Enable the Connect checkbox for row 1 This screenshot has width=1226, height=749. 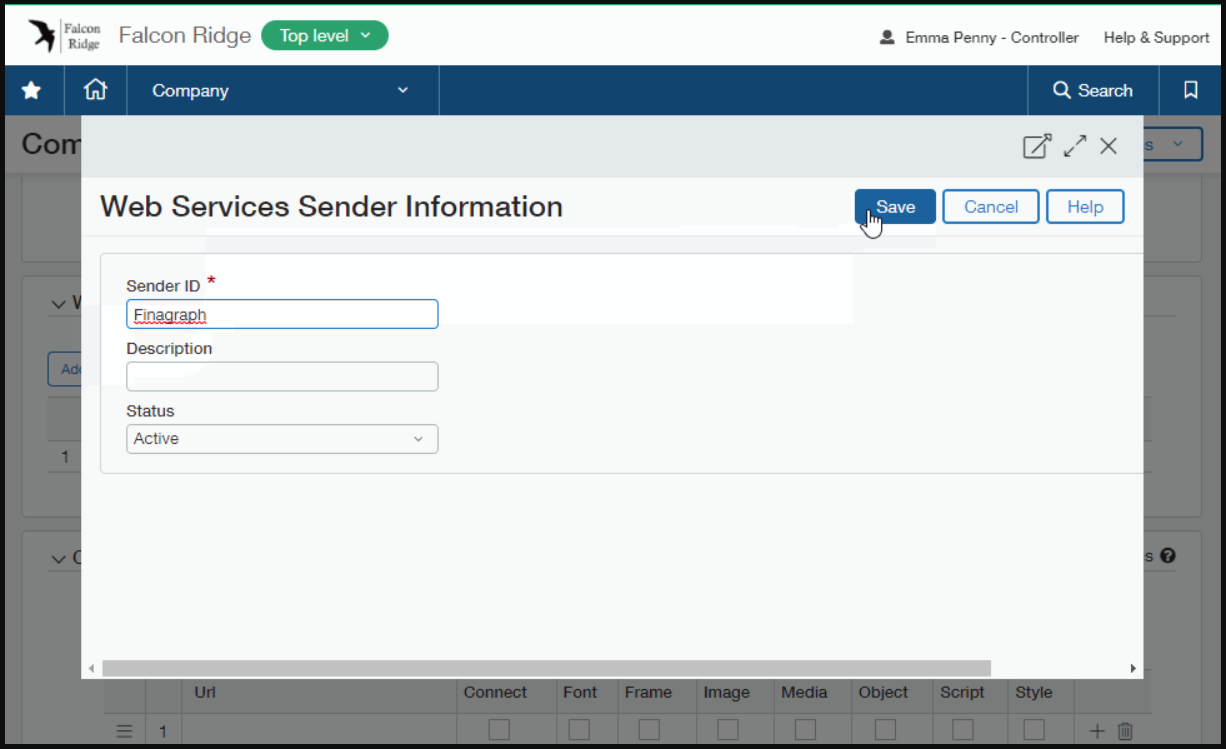499,730
